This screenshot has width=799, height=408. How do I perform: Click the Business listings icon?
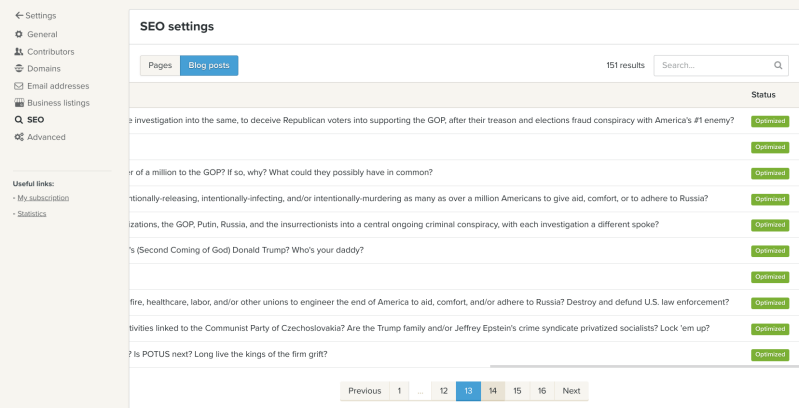(x=19, y=103)
